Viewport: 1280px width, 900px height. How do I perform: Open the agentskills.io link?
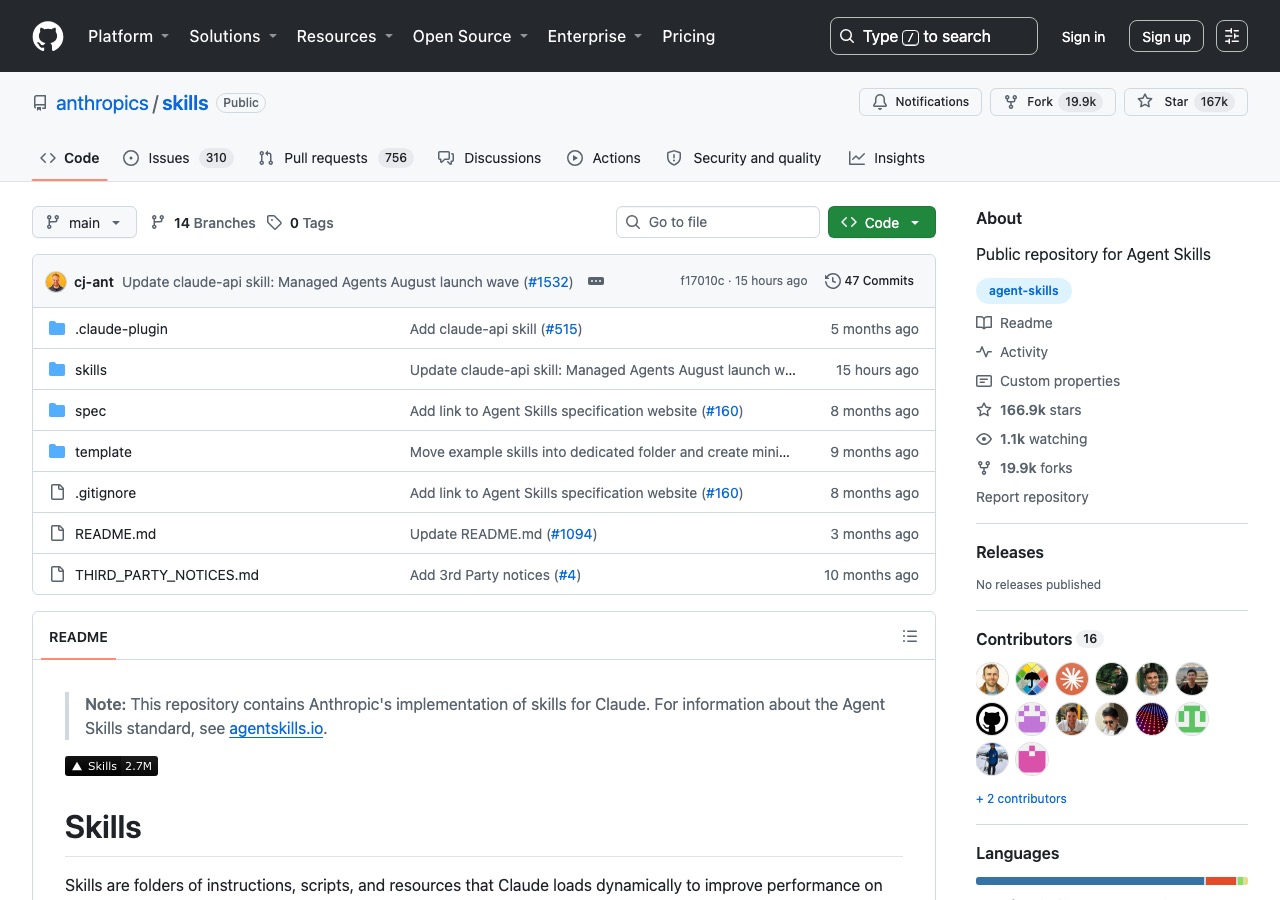[x=276, y=728]
